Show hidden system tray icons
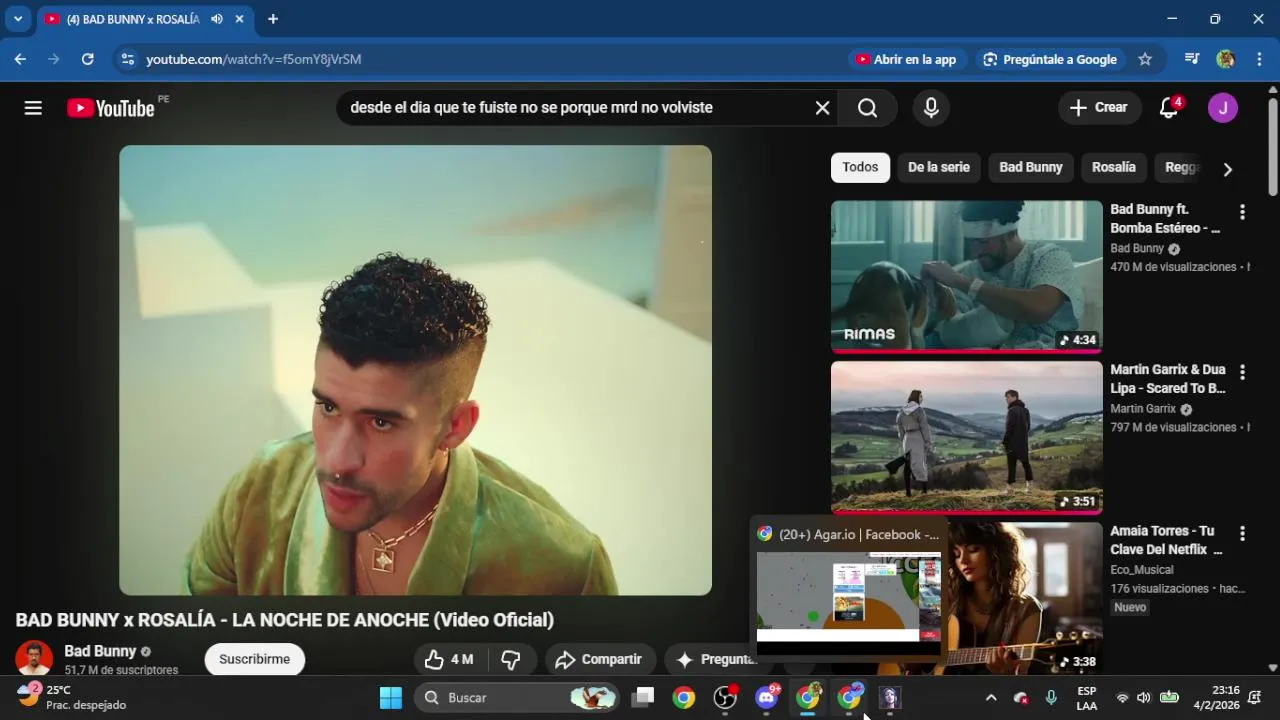 click(991, 698)
